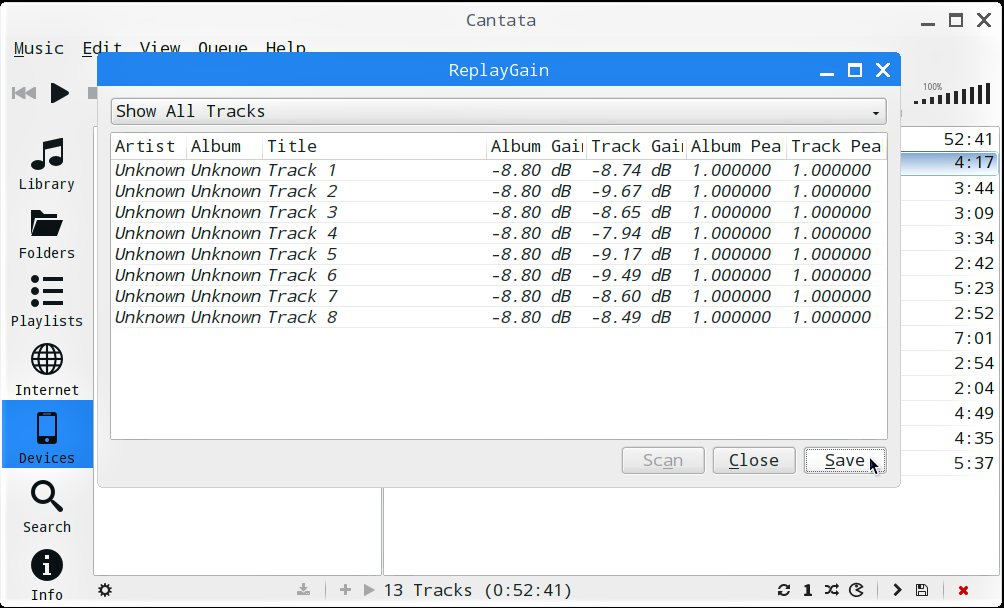Open the Edit menu

[x=102, y=48]
